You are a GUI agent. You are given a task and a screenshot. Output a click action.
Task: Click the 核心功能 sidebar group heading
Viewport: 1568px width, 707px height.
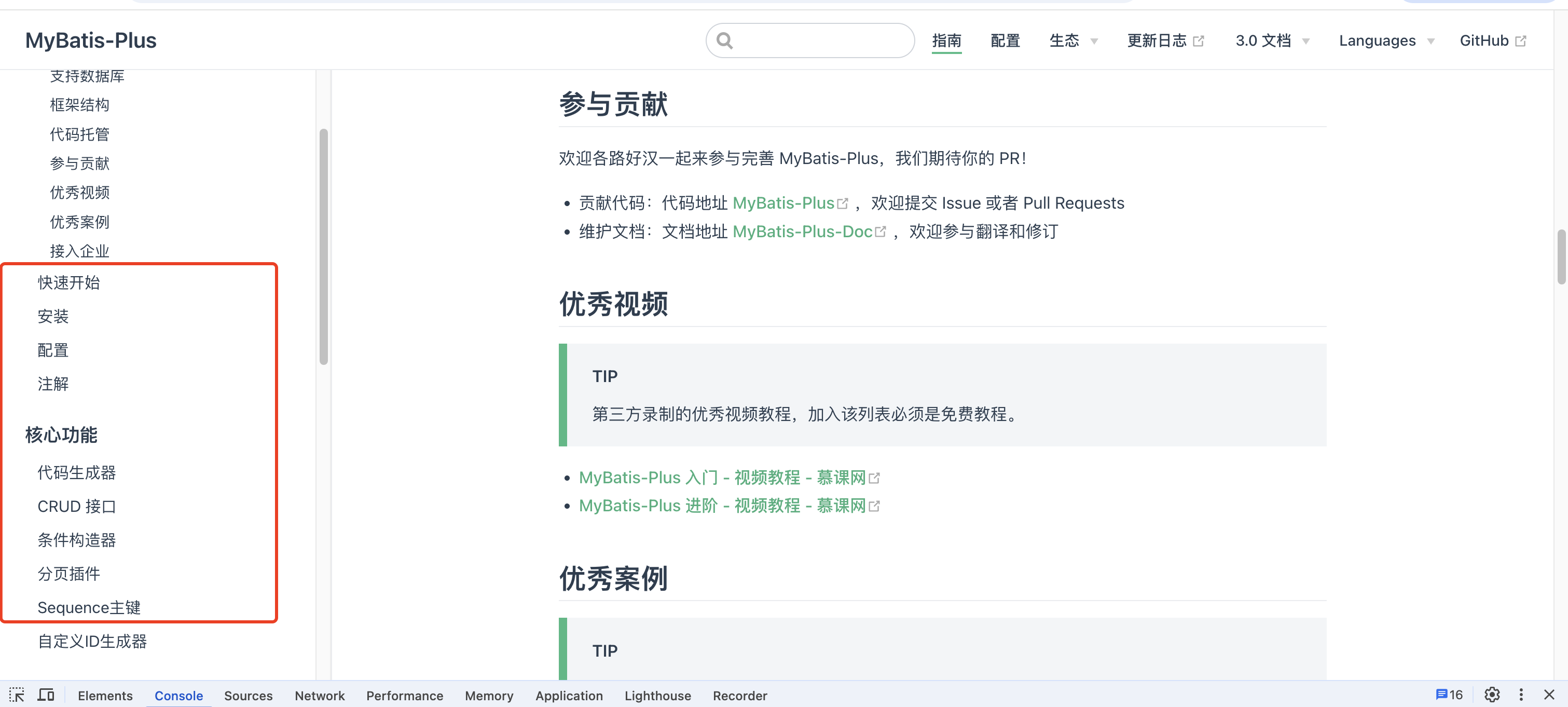(x=61, y=436)
